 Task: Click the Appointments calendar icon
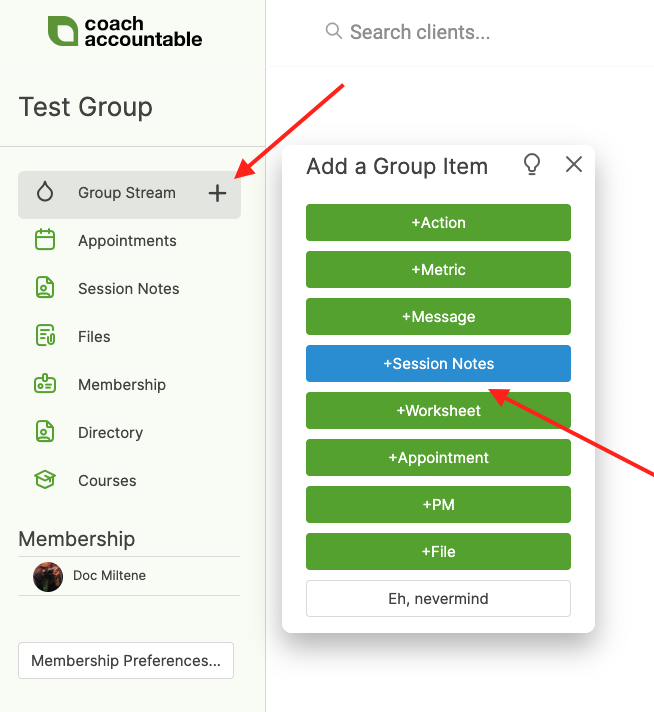(x=45, y=240)
